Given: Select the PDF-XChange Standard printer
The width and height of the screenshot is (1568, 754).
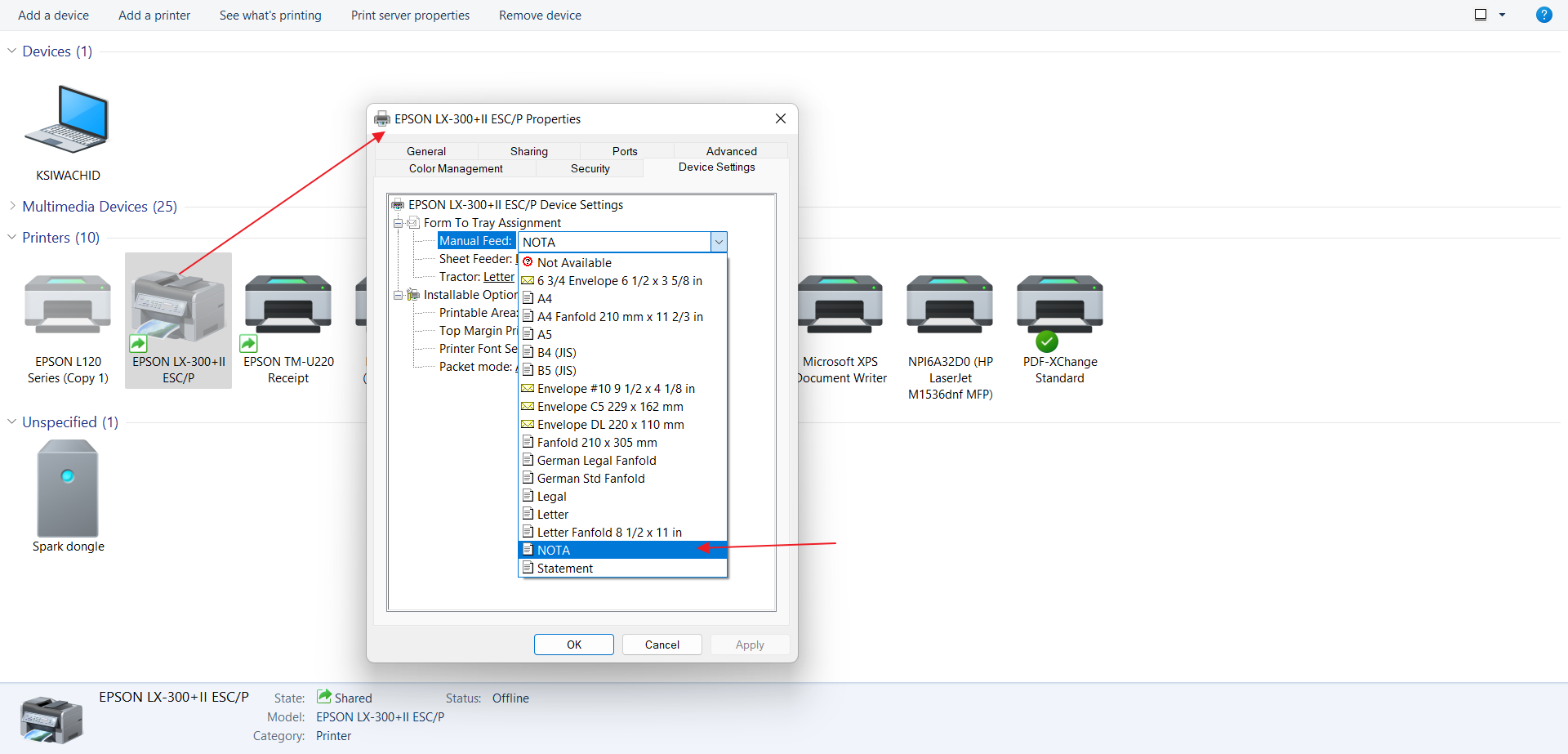Looking at the screenshot, I should [x=1060, y=329].
